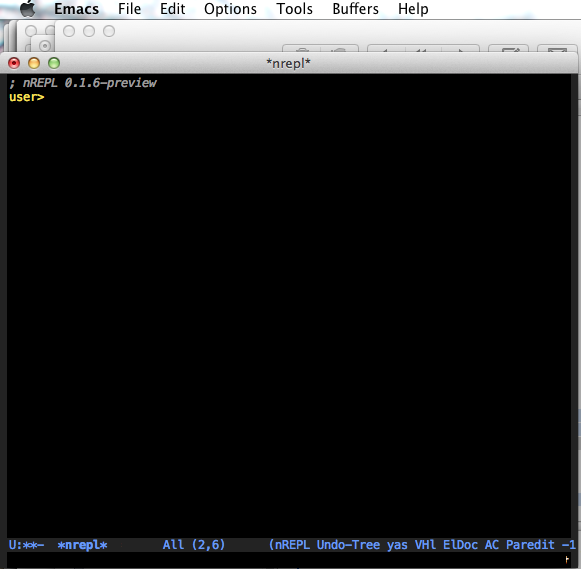The width and height of the screenshot is (581, 569).
Task: Zoom the *nrepl* window with green button
Action: coord(54,63)
